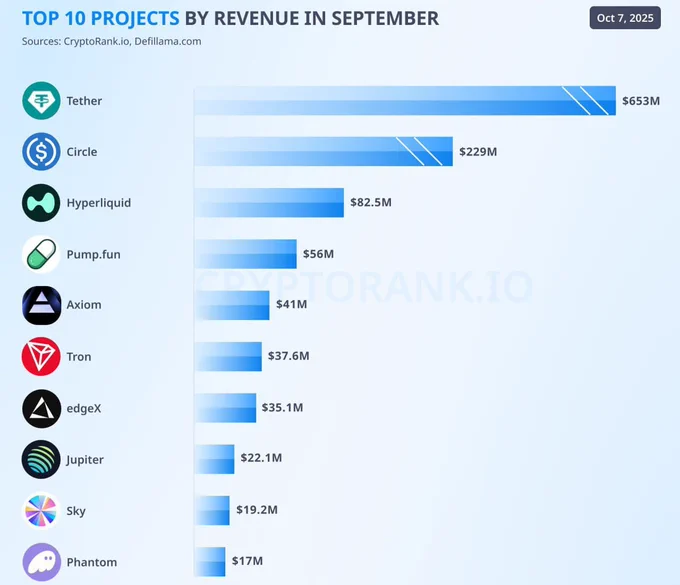Click the Tether revenue bar
680x585 pixels.
pyautogui.click(x=405, y=101)
